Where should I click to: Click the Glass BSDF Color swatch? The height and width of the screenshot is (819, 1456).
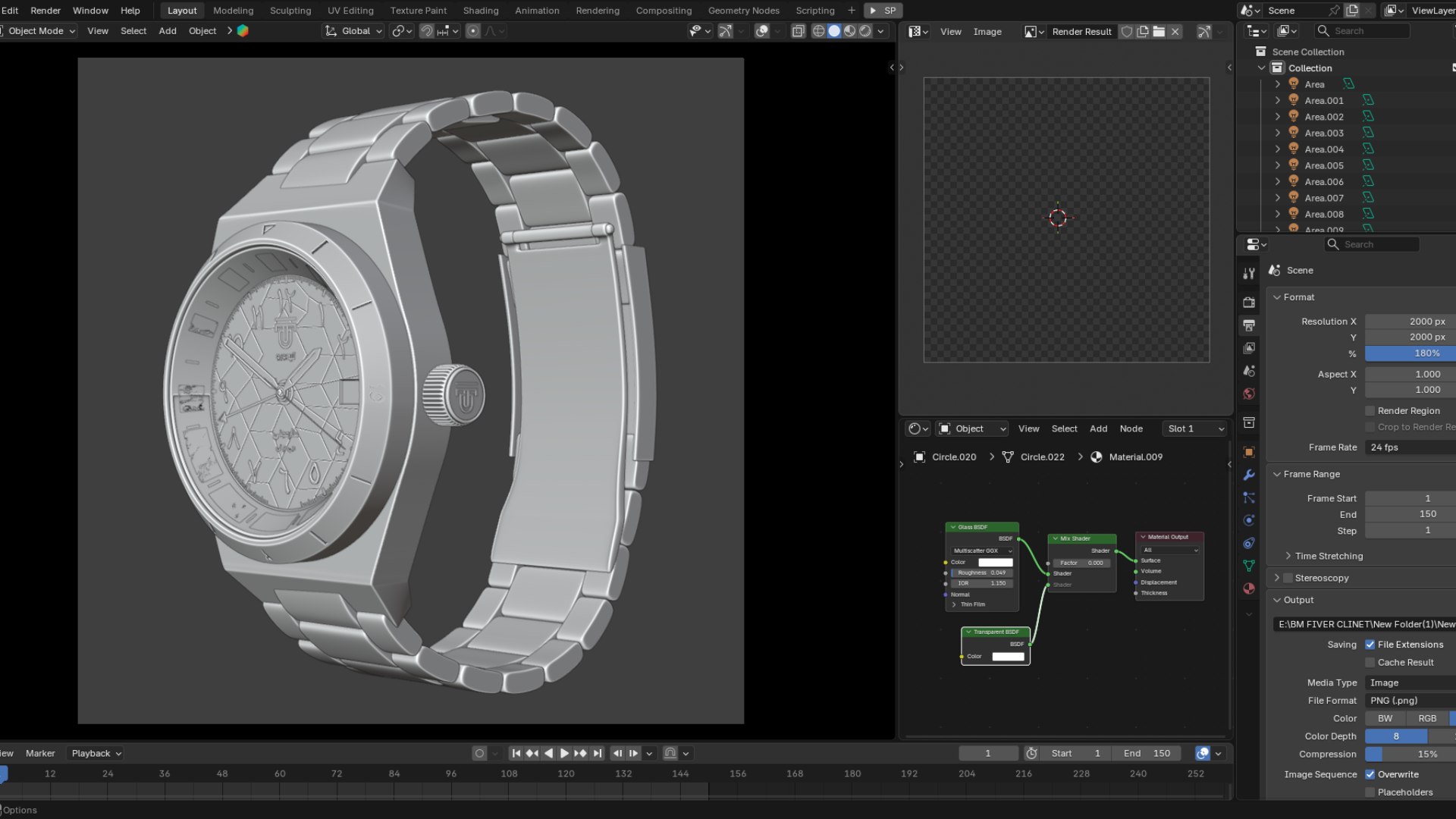tap(995, 563)
